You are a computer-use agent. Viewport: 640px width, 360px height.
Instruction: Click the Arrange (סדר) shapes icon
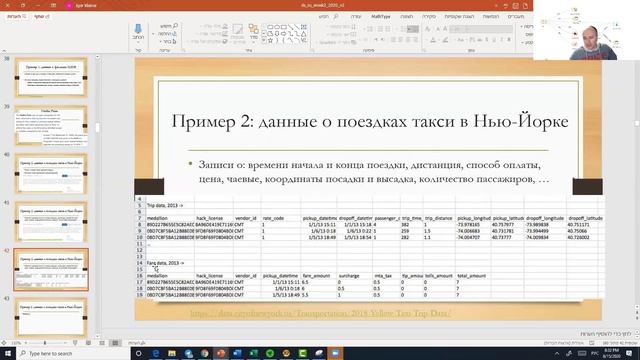pos(253,29)
